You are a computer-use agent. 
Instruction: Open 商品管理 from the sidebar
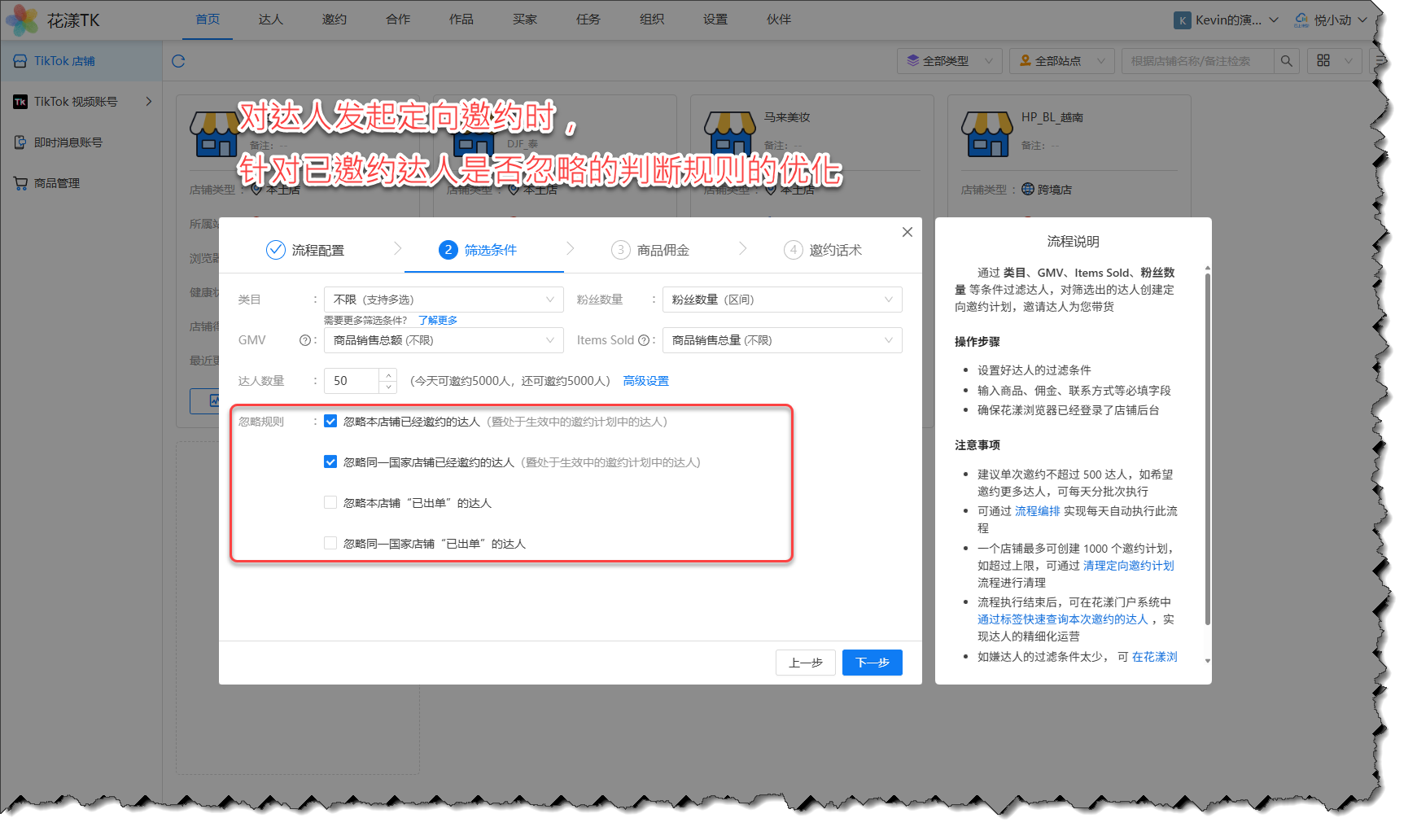coord(57,183)
